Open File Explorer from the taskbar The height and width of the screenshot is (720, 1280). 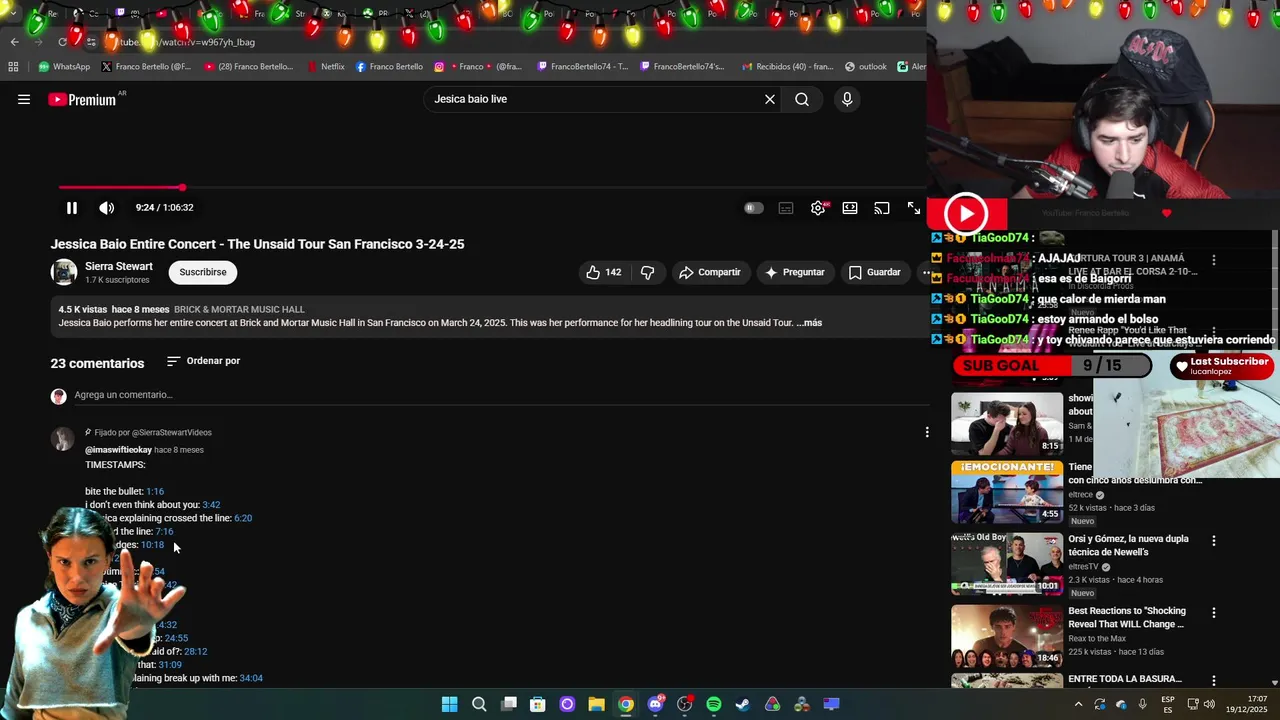pos(596,704)
